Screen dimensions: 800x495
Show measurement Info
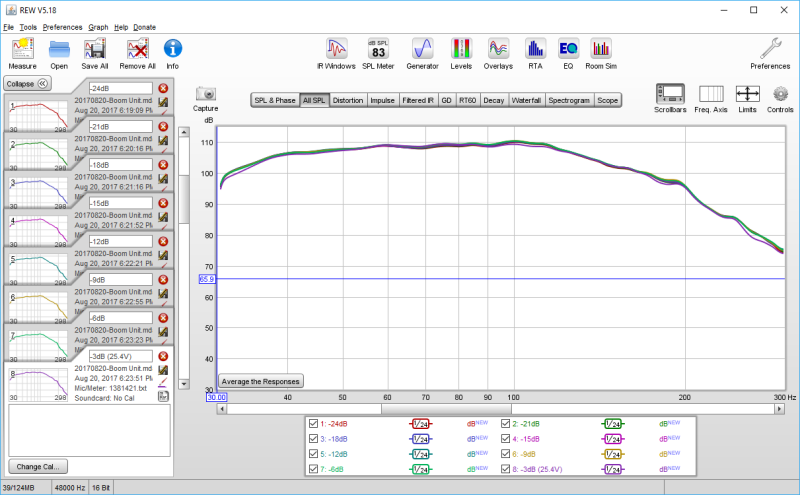(x=172, y=54)
